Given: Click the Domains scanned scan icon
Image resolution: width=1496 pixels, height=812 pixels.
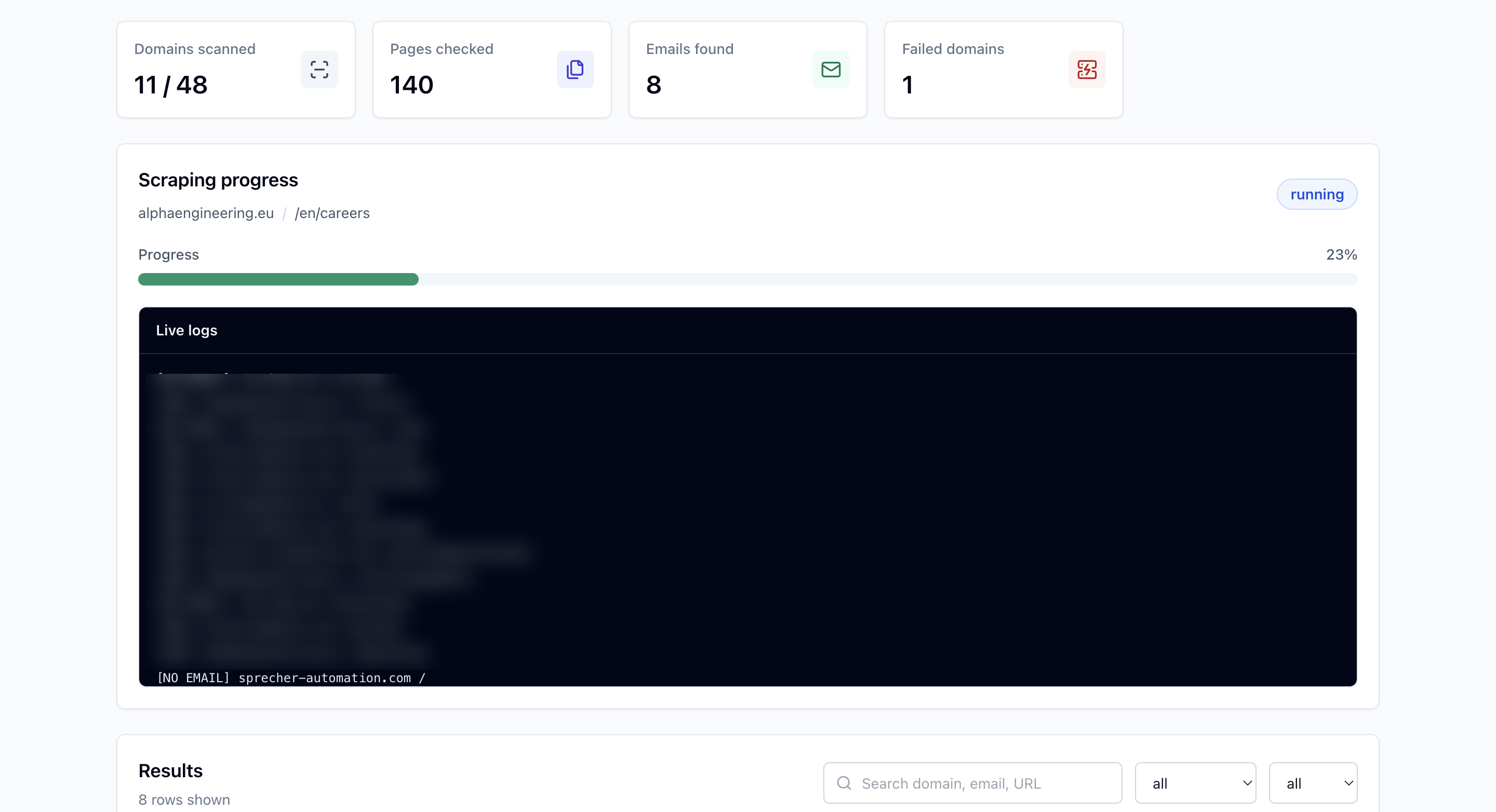Looking at the screenshot, I should click(319, 70).
